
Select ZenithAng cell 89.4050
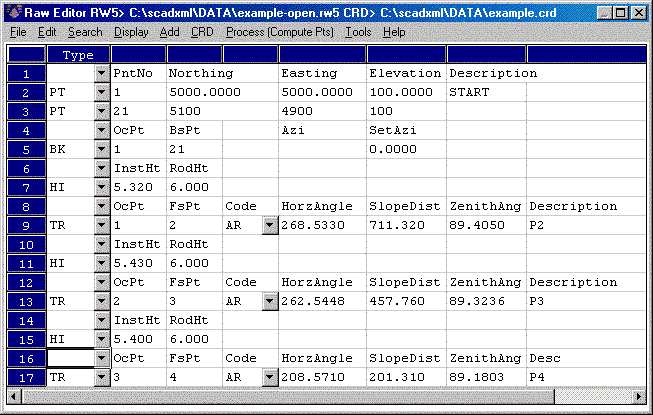coord(486,225)
